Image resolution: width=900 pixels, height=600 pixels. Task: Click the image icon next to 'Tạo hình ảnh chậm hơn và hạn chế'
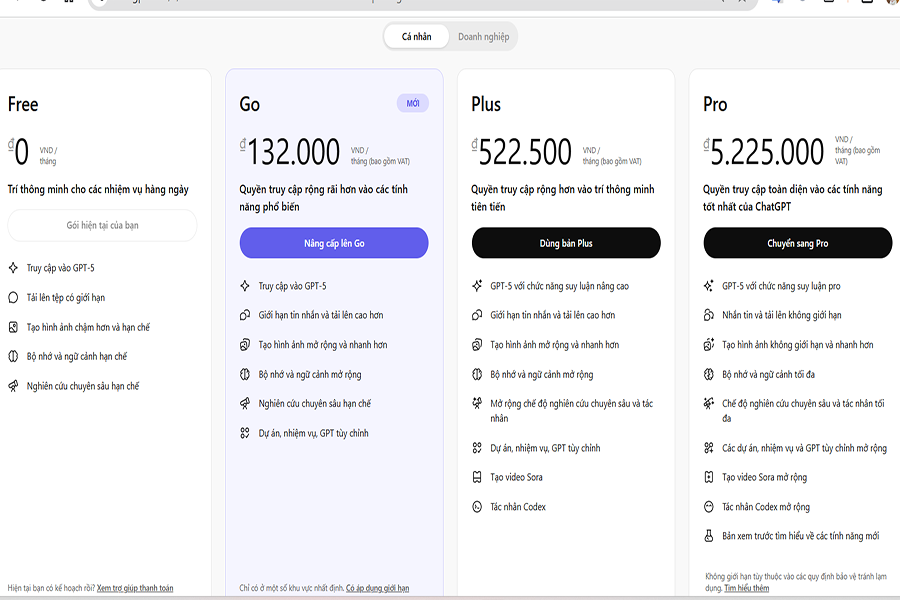coord(13,327)
